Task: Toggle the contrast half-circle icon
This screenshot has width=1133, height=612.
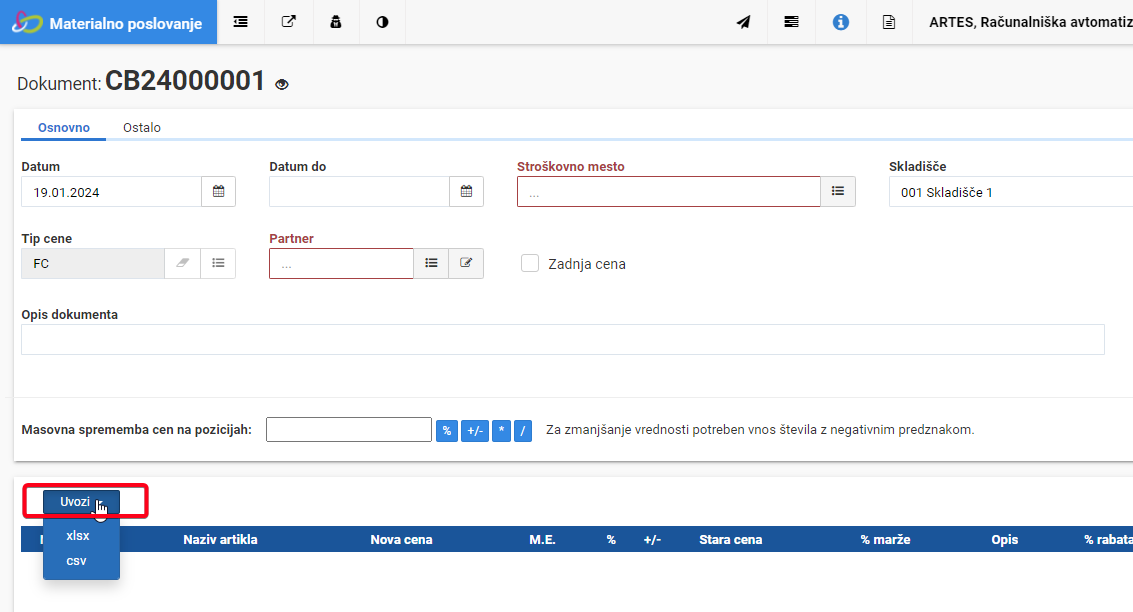Action: [x=382, y=22]
